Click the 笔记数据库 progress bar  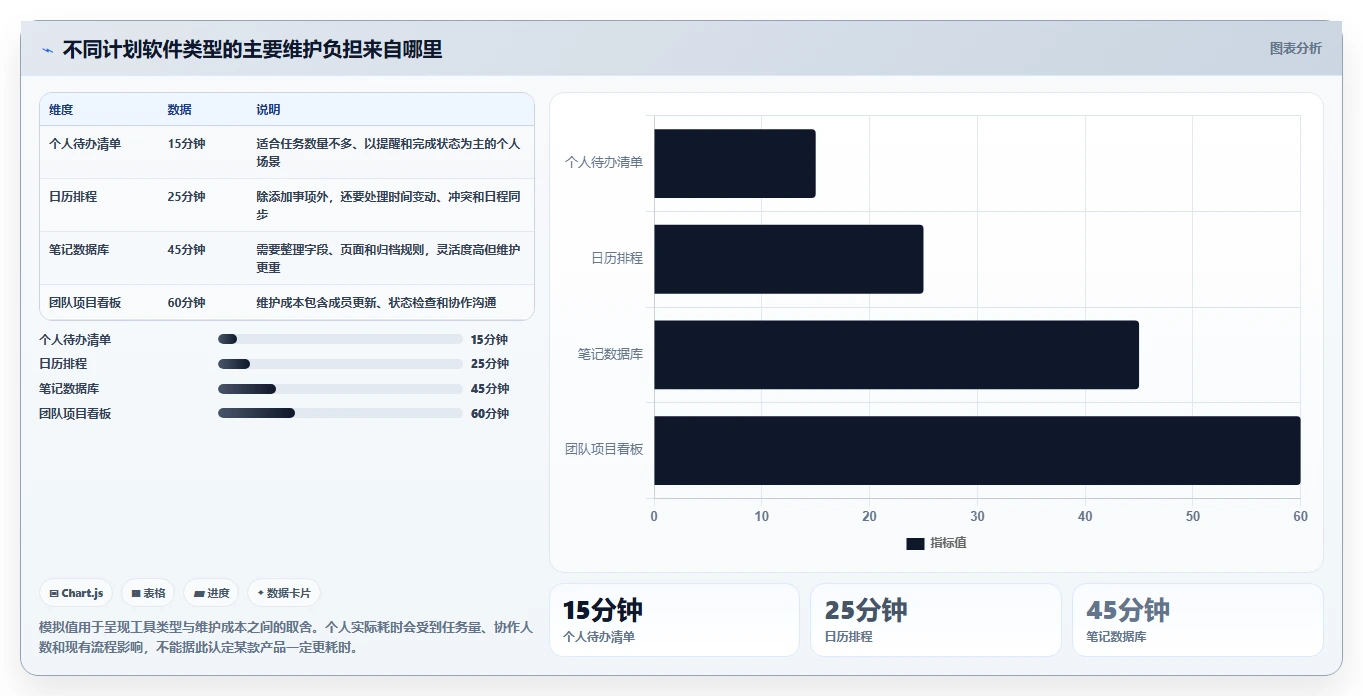[340, 389]
